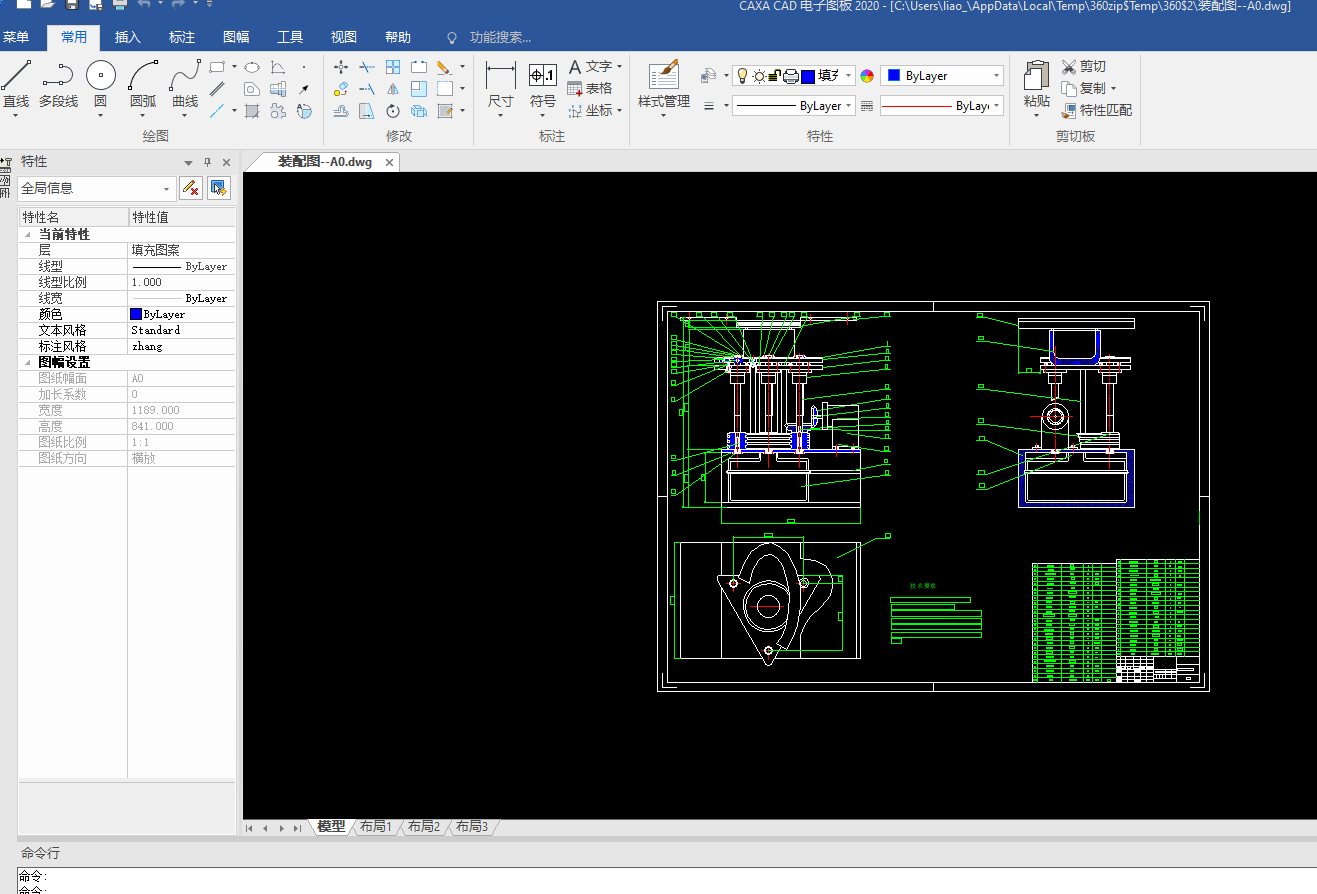Open the 帮助 ribbon tab
1317x894 pixels.
coord(398,38)
